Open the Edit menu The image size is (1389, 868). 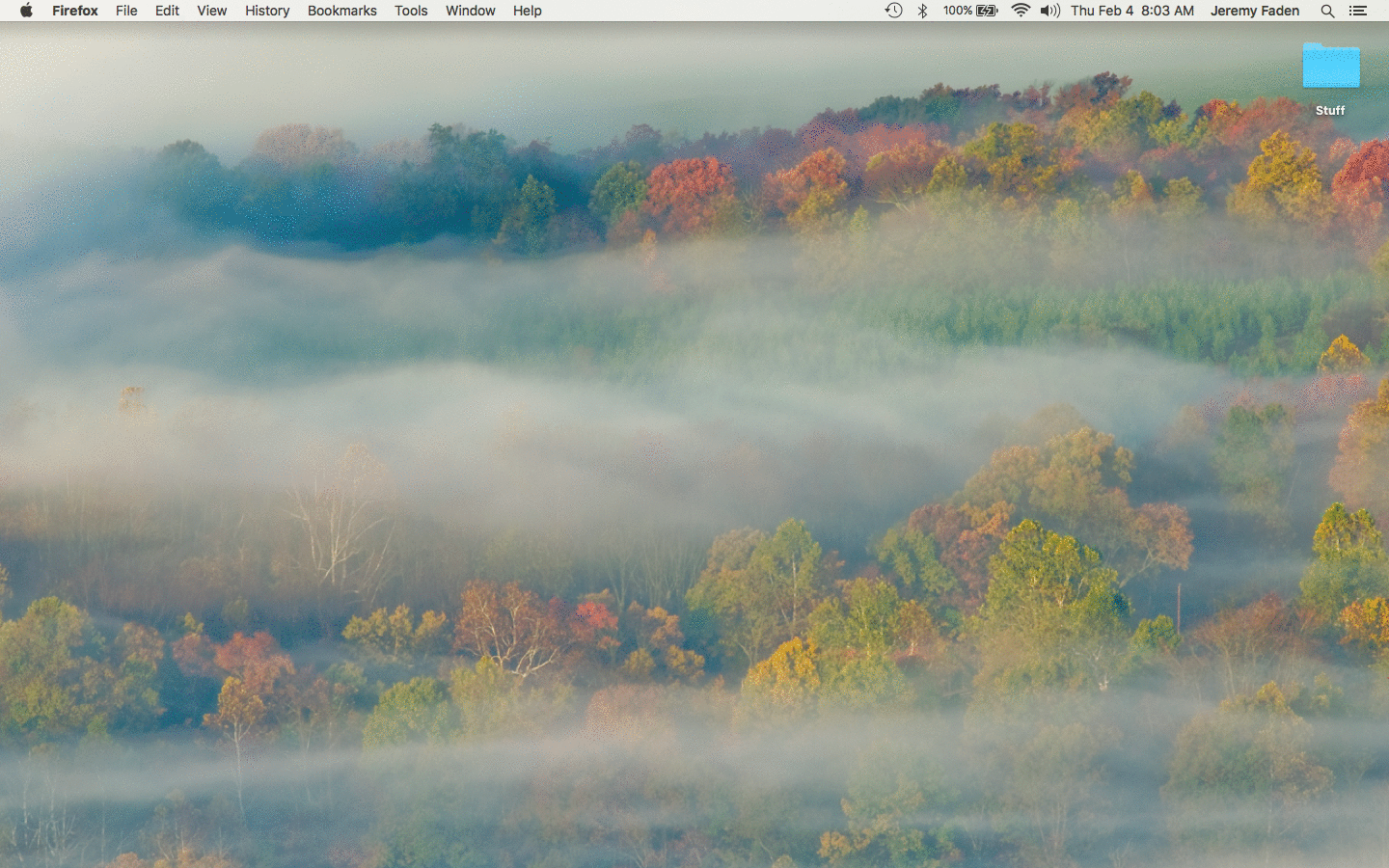coord(167,11)
